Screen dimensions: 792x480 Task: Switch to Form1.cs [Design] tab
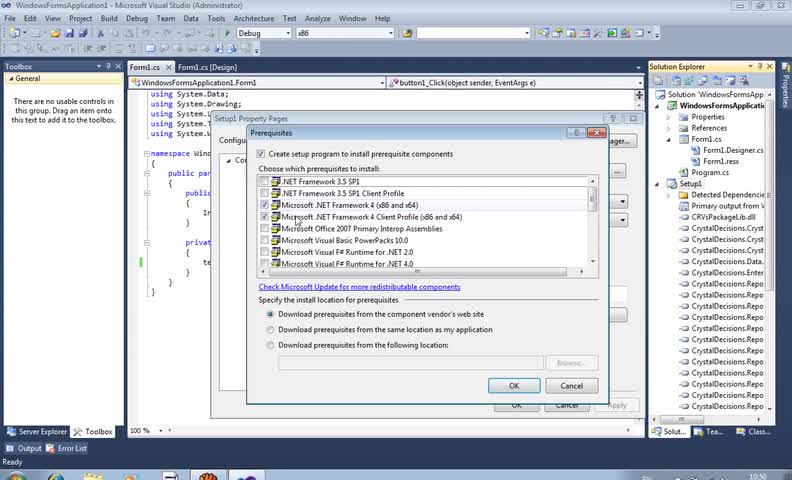pos(207,67)
